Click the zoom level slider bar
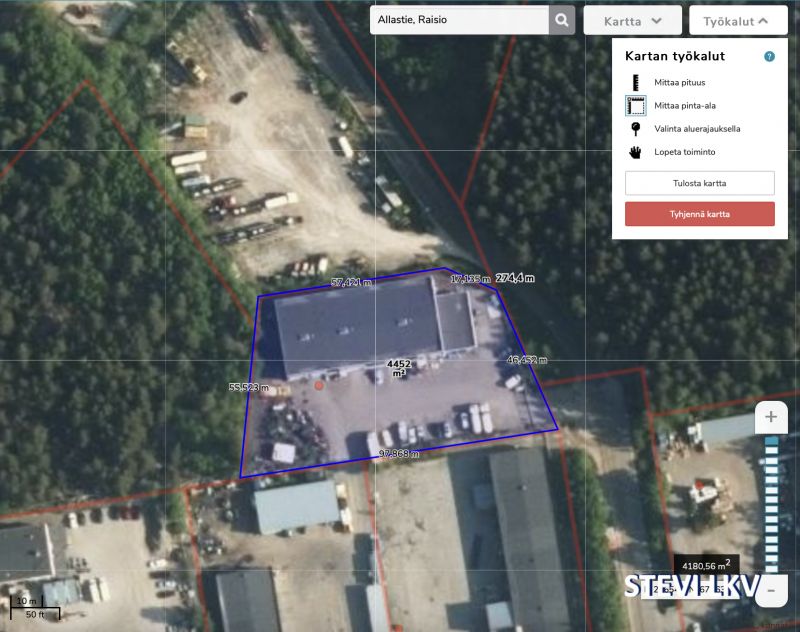Viewport: 800px width, 632px height. click(x=770, y=505)
